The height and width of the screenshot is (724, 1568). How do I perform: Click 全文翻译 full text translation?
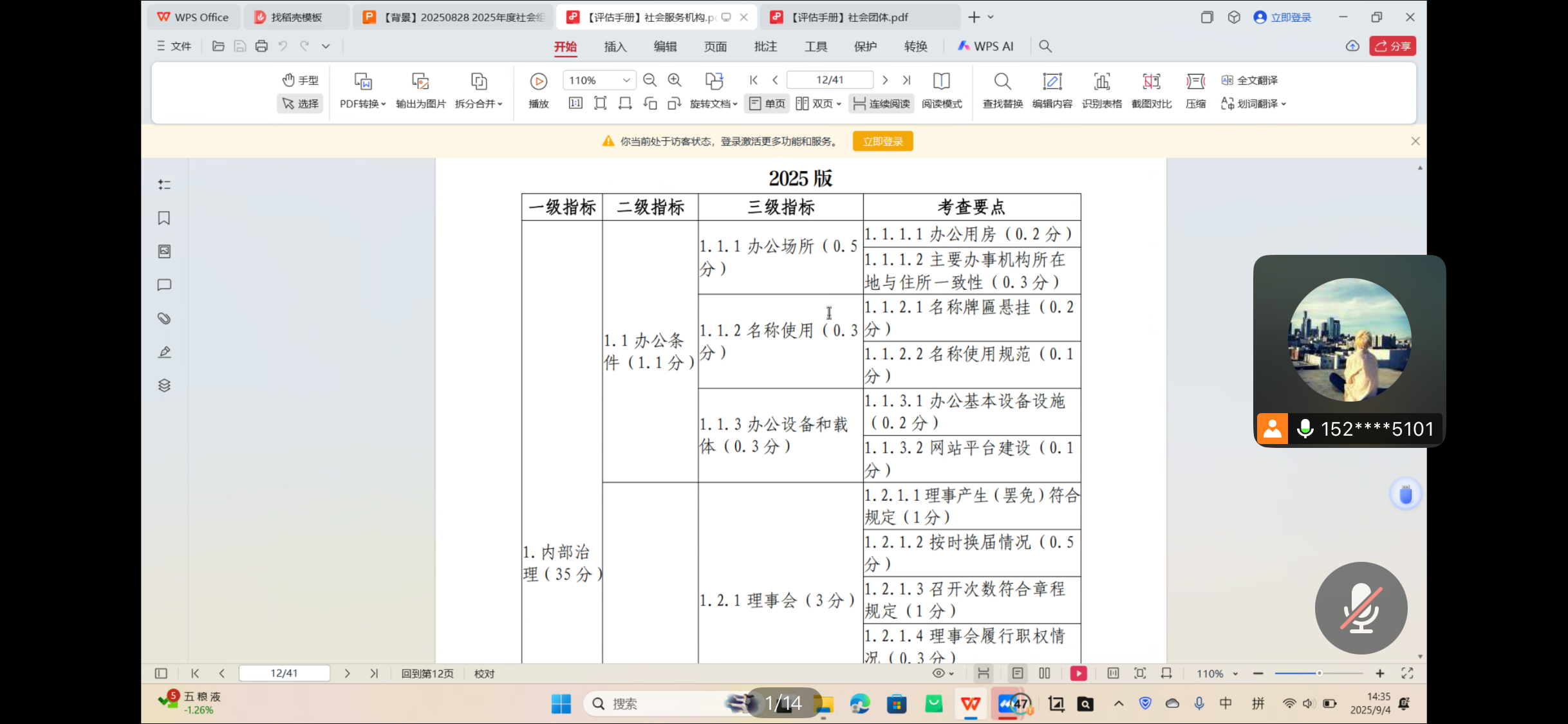coord(1249,80)
